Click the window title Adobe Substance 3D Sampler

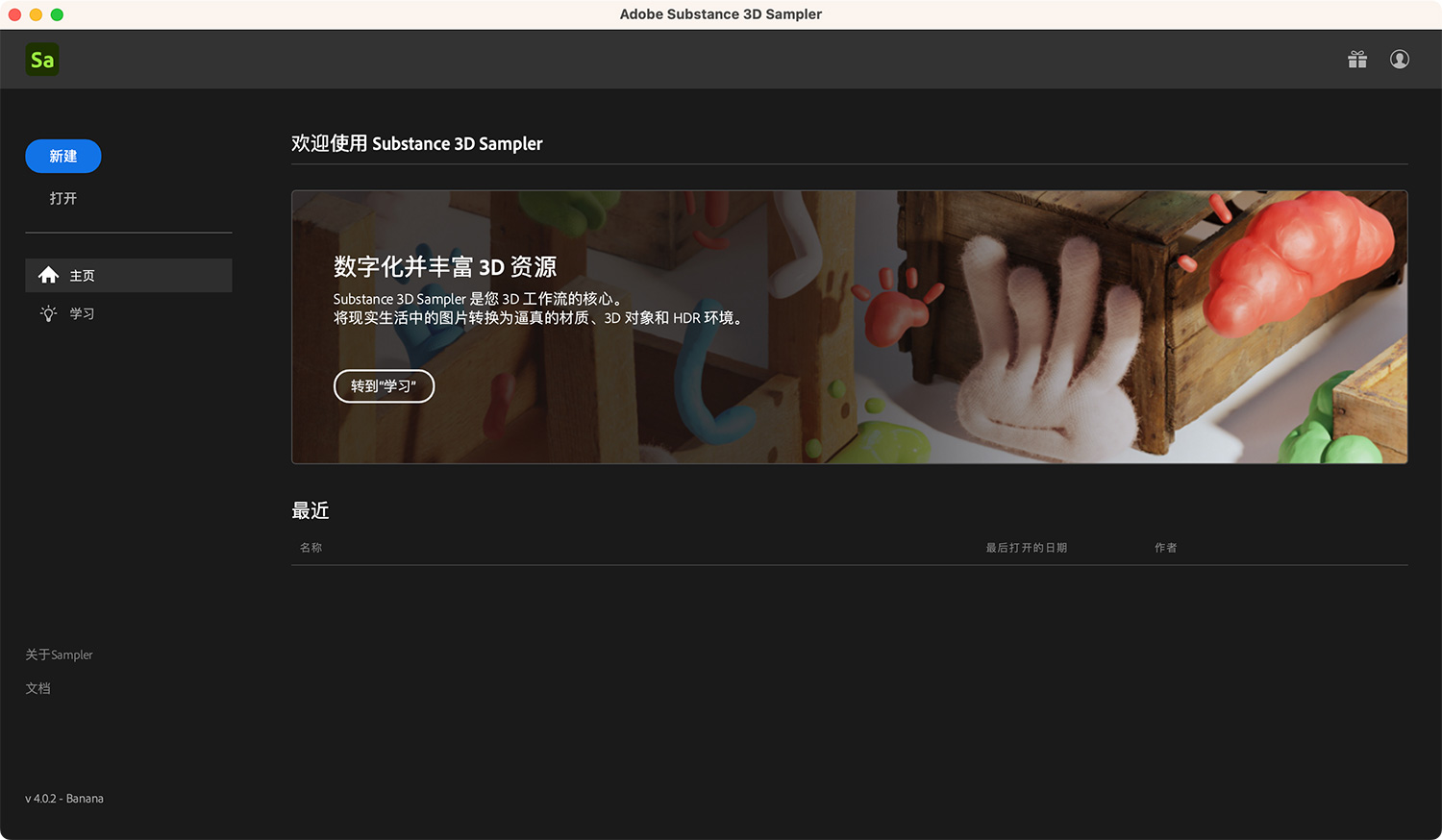[x=721, y=14]
